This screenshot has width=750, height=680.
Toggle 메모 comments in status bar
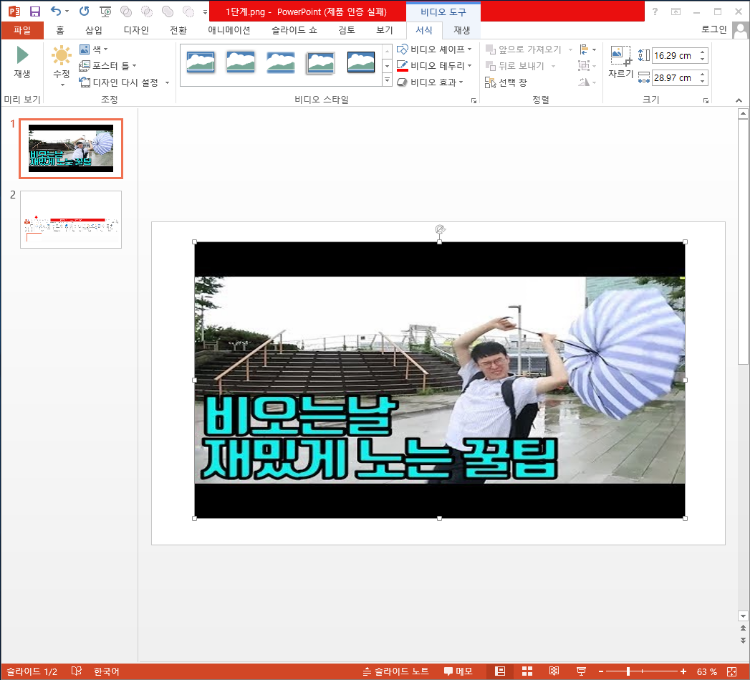[458, 671]
